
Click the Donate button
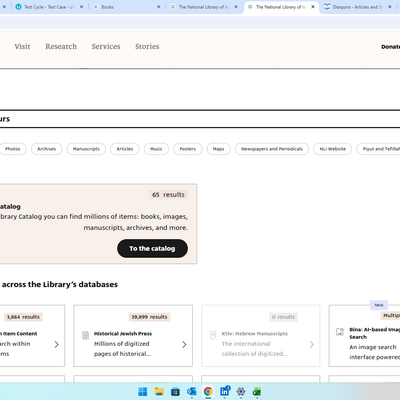point(390,47)
